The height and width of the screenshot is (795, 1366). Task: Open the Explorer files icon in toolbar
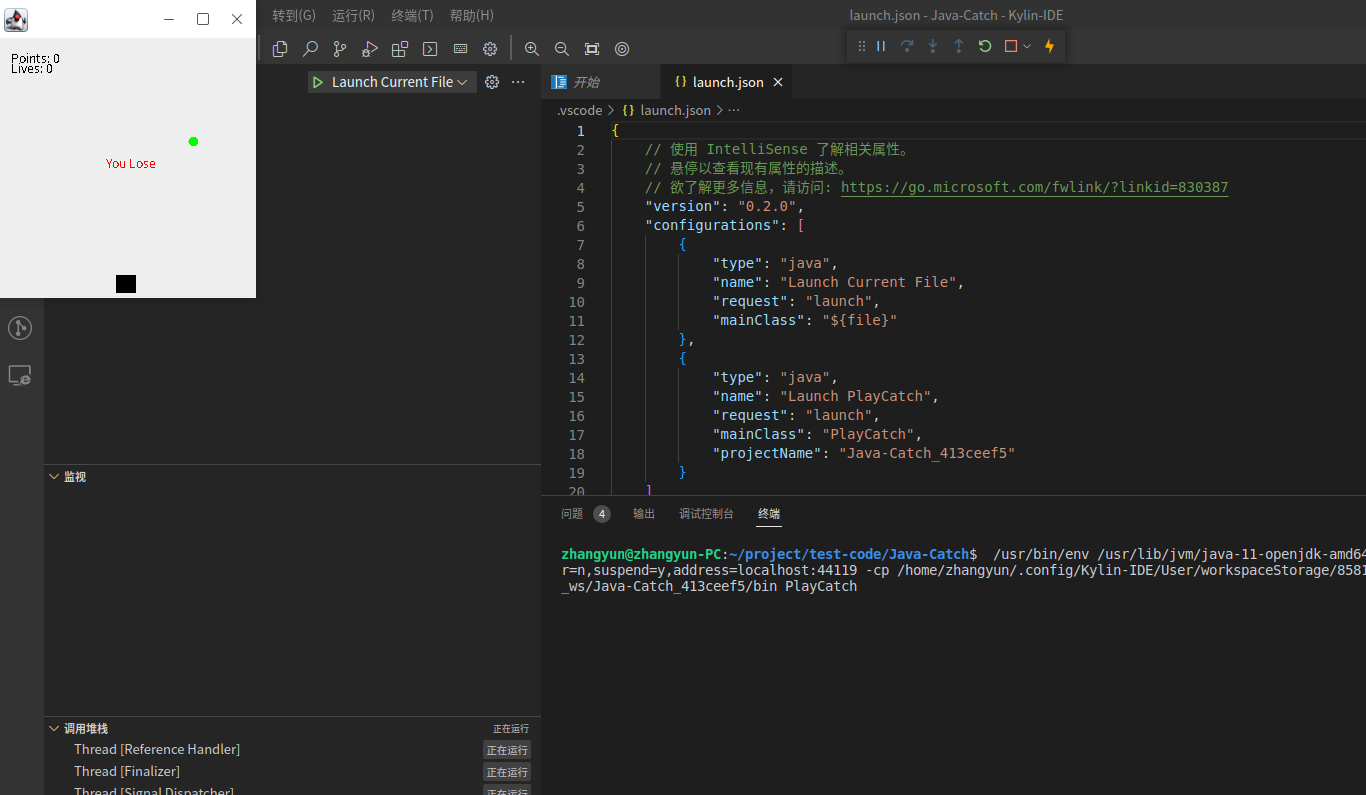(x=280, y=48)
